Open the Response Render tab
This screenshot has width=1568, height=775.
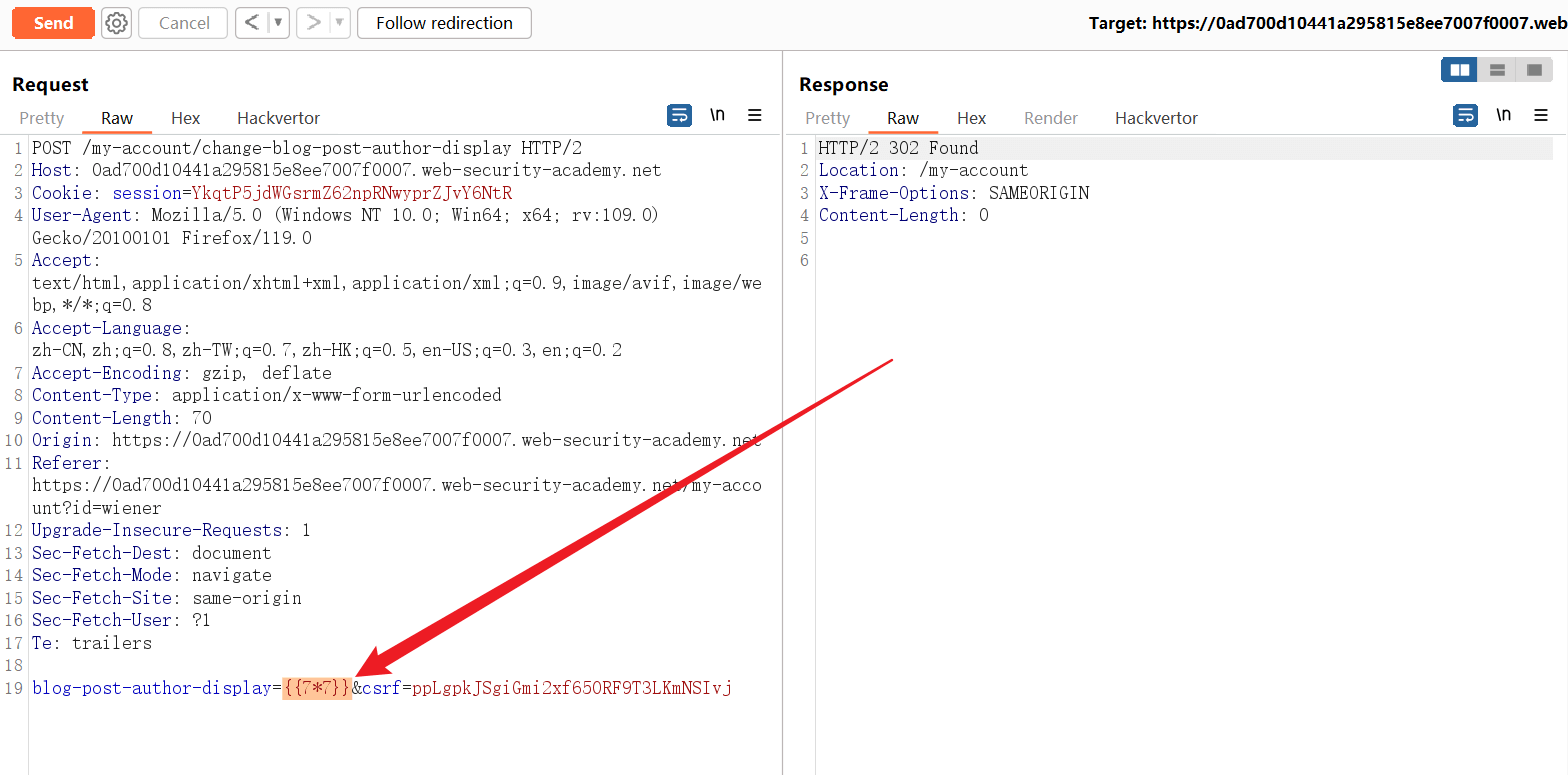pos(1051,118)
